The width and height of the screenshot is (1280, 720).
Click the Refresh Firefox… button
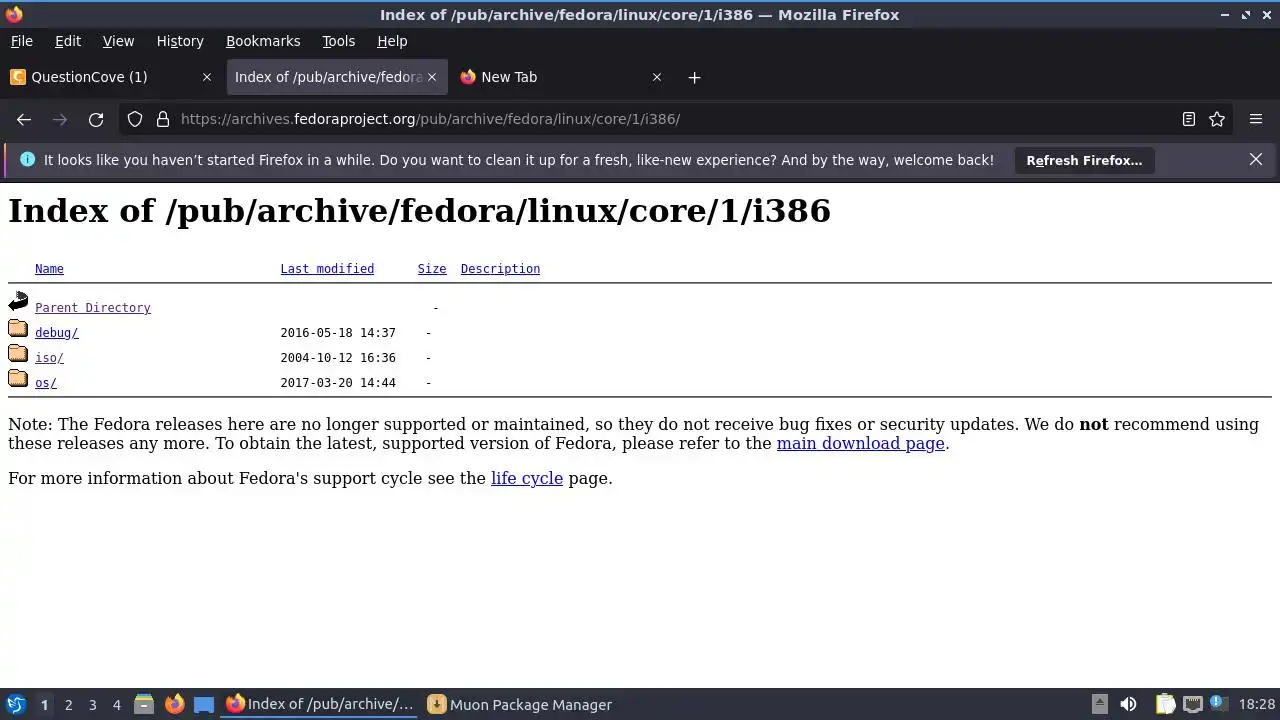(1084, 160)
